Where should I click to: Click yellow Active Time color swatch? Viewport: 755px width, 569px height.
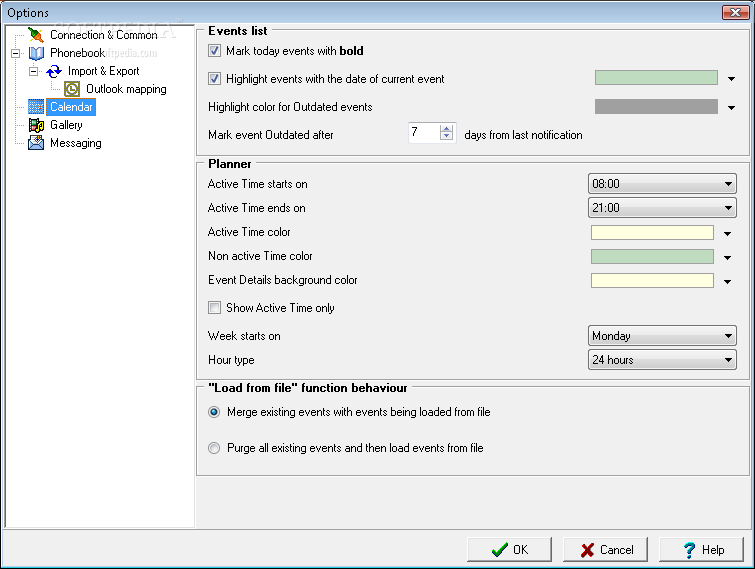[652, 233]
